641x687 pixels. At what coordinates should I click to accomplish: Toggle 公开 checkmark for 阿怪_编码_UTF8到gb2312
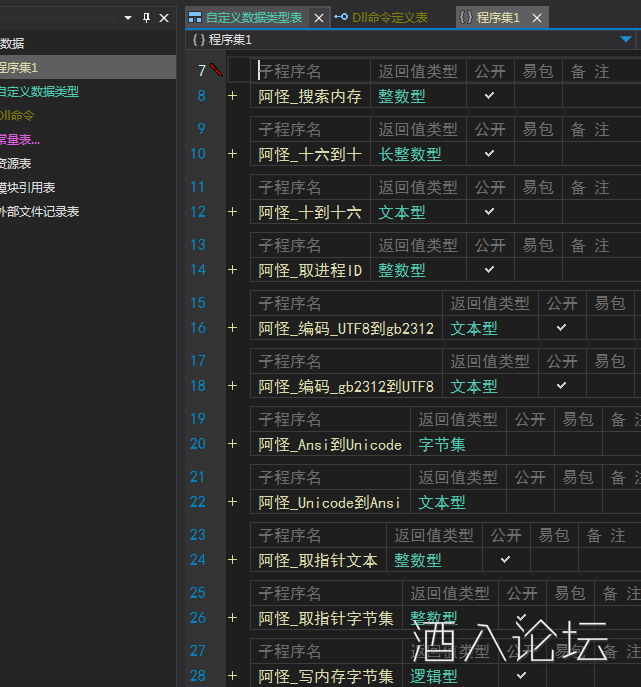click(x=561, y=328)
